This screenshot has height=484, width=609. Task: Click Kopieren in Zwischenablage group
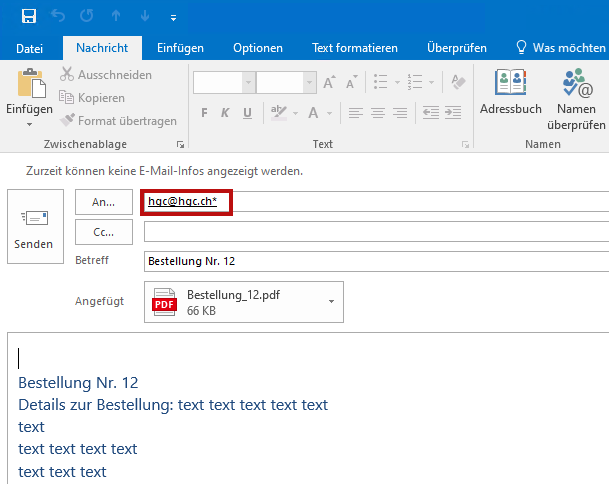(x=92, y=97)
